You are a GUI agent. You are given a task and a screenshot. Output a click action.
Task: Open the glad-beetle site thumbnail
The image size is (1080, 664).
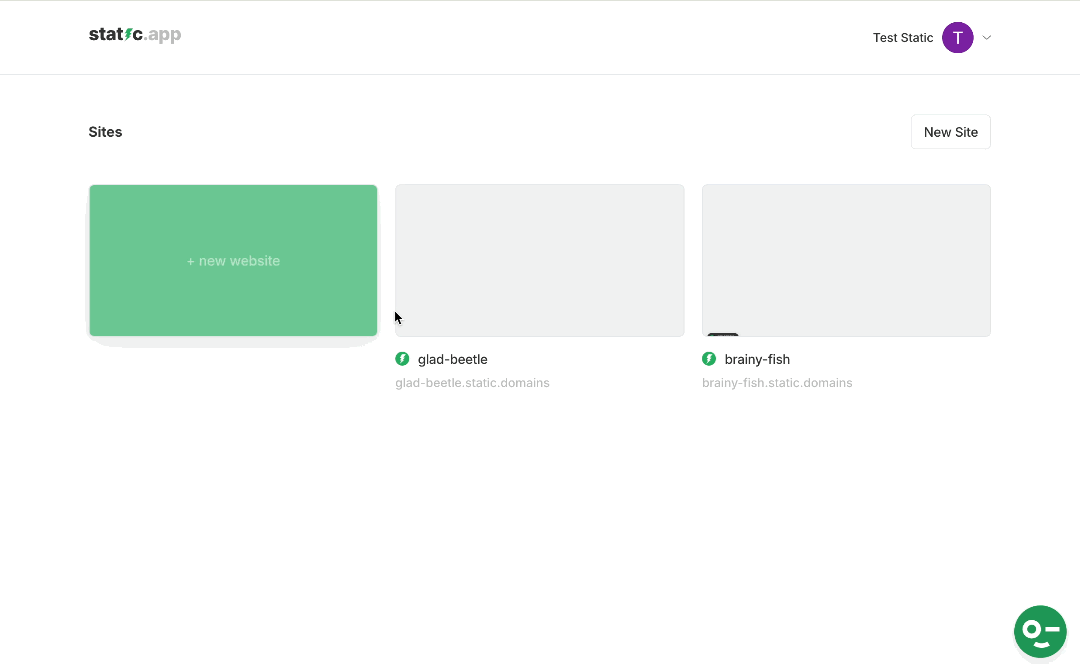click(539, 260)
